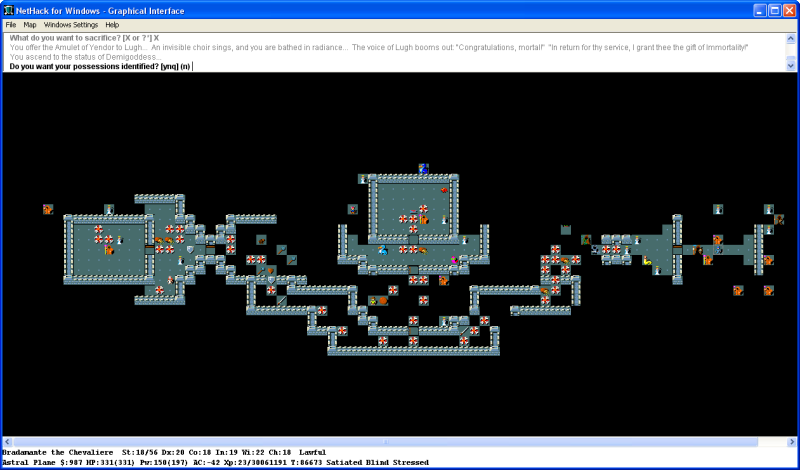Click the possessions identified prompt line
This screenshot has height=470, width=800.
100,66
